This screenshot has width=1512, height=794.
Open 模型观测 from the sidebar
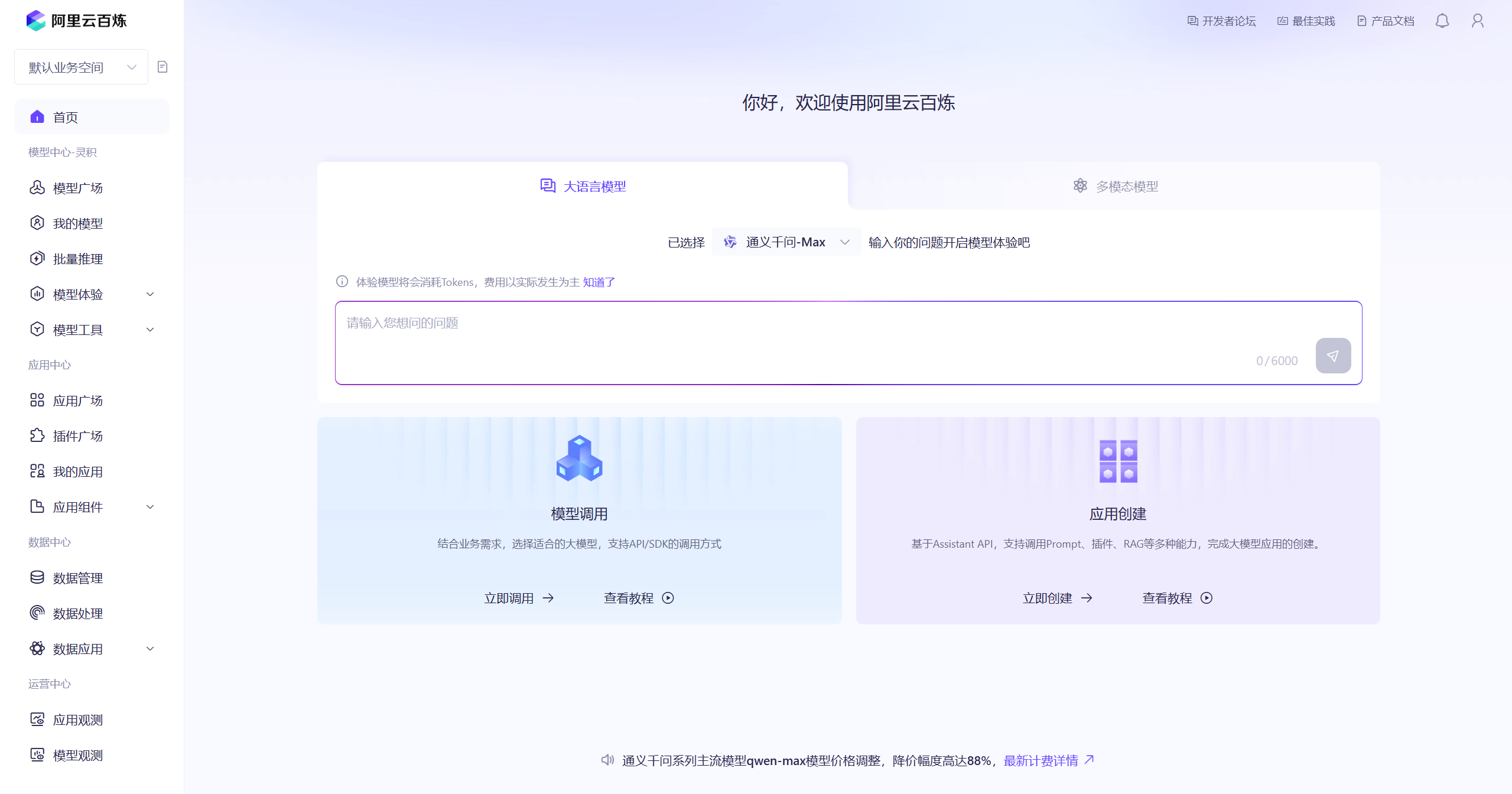click(92, 755)
